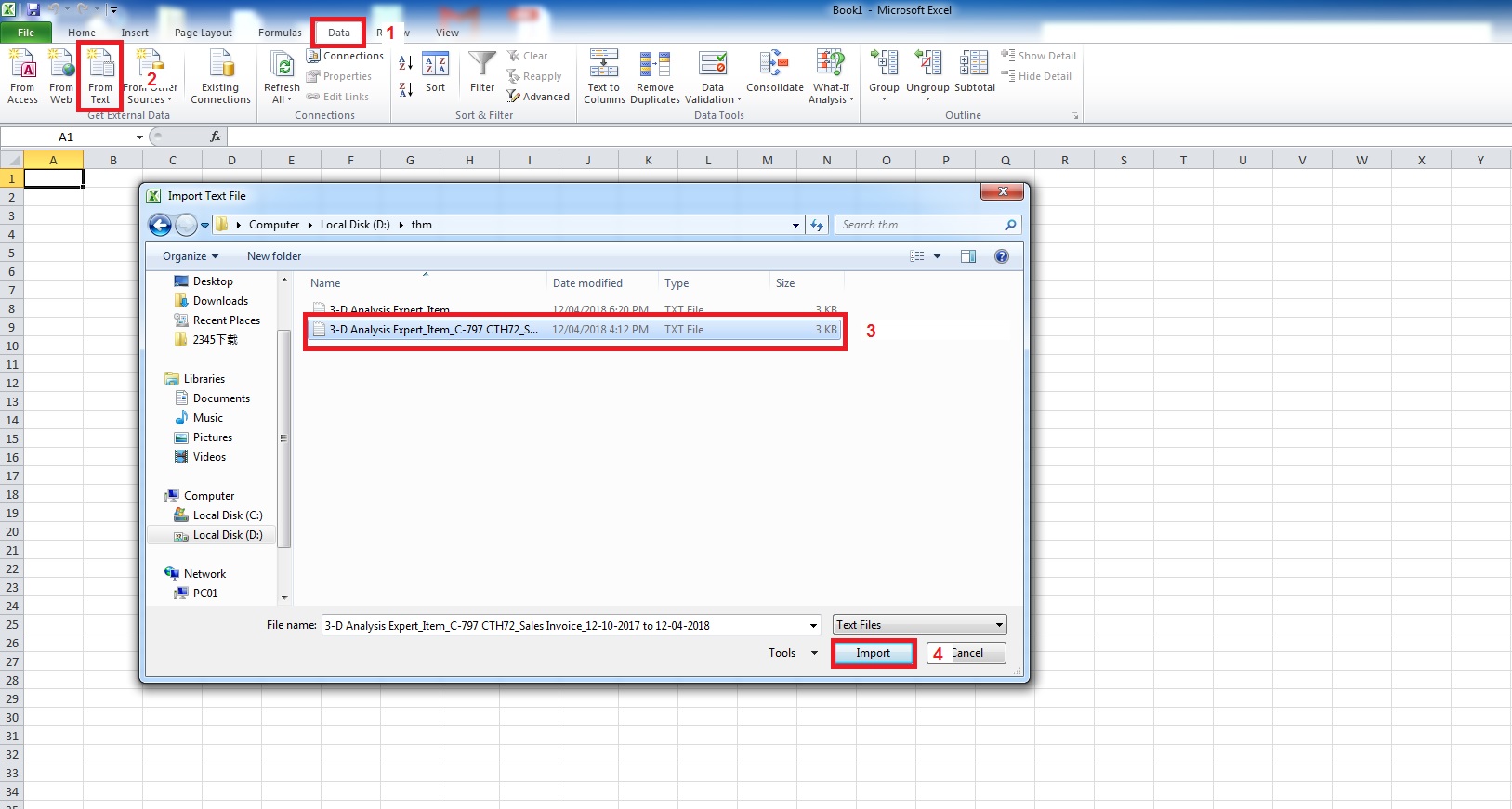Open the dialog's Help question mark icon
Screen dimensions: 1512x809
pos(1001,256)
